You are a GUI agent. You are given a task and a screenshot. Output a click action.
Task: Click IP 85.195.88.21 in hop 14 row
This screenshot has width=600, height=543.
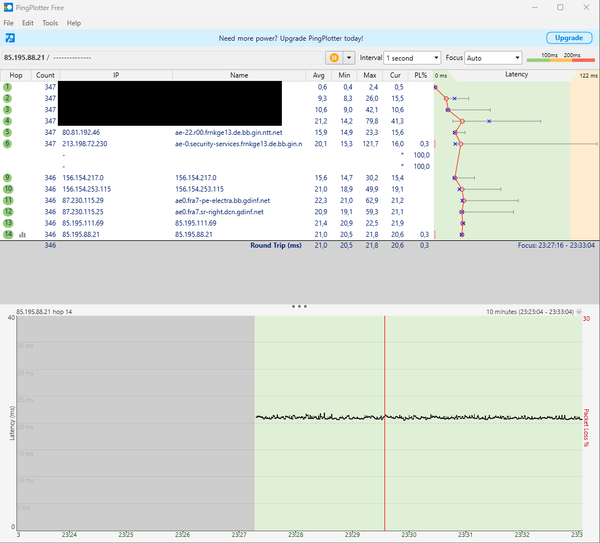pos(81,234)
